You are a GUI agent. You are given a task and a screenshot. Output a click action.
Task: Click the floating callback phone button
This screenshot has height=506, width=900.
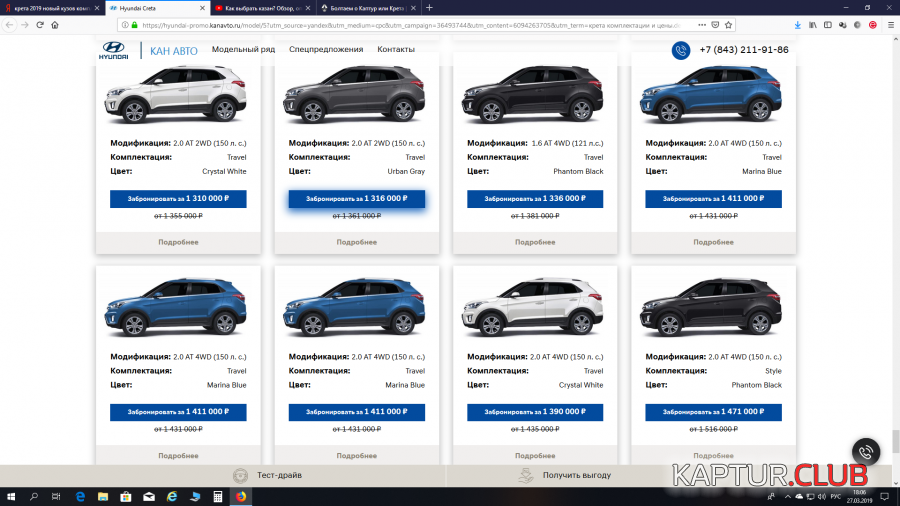click(x=865, y=452)
